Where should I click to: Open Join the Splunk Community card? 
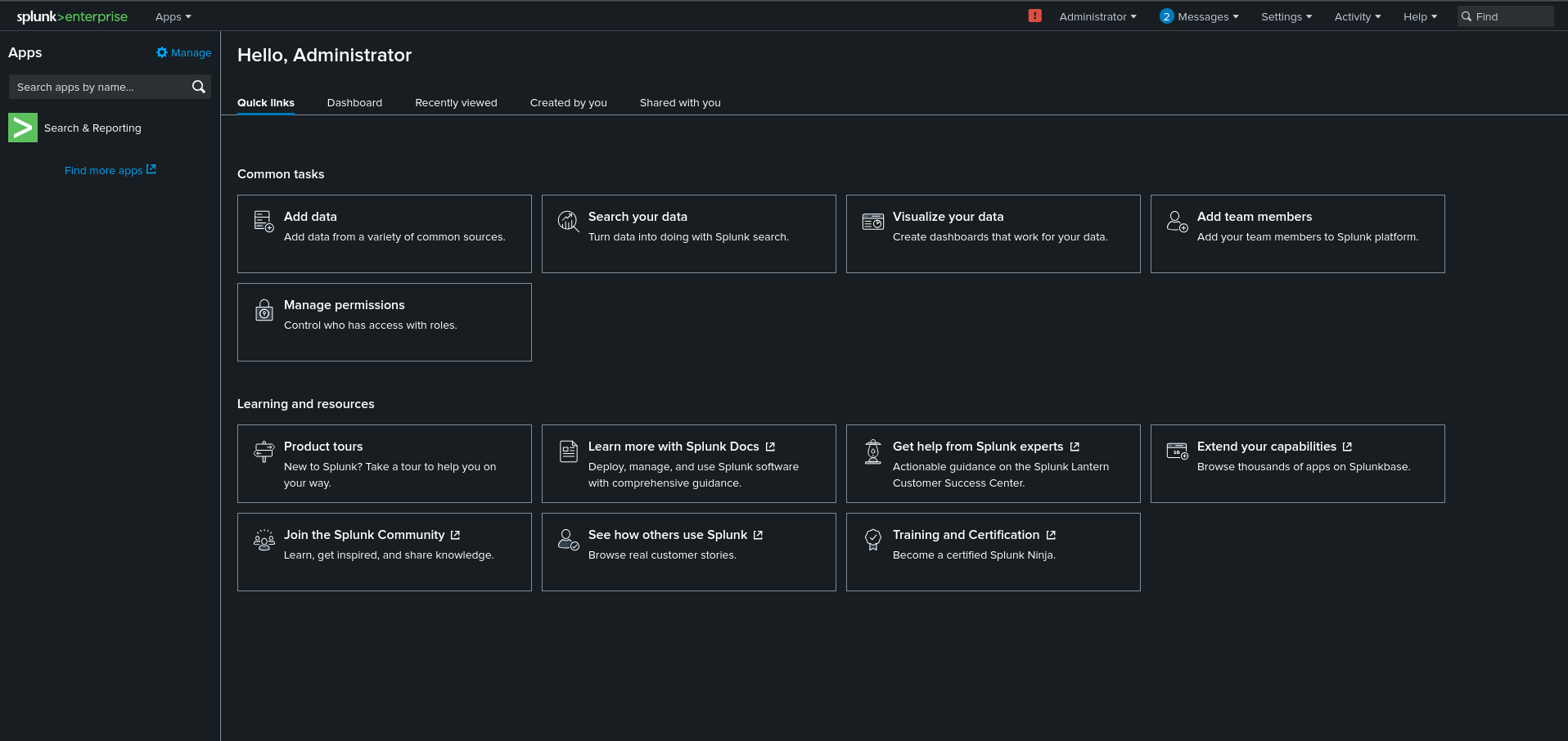385,552
